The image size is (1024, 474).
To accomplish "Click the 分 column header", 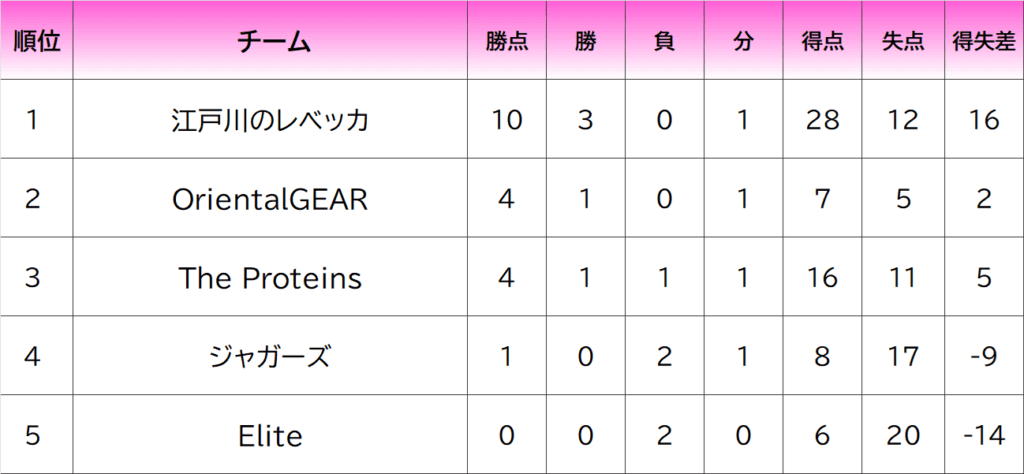I will coord(741,42).
